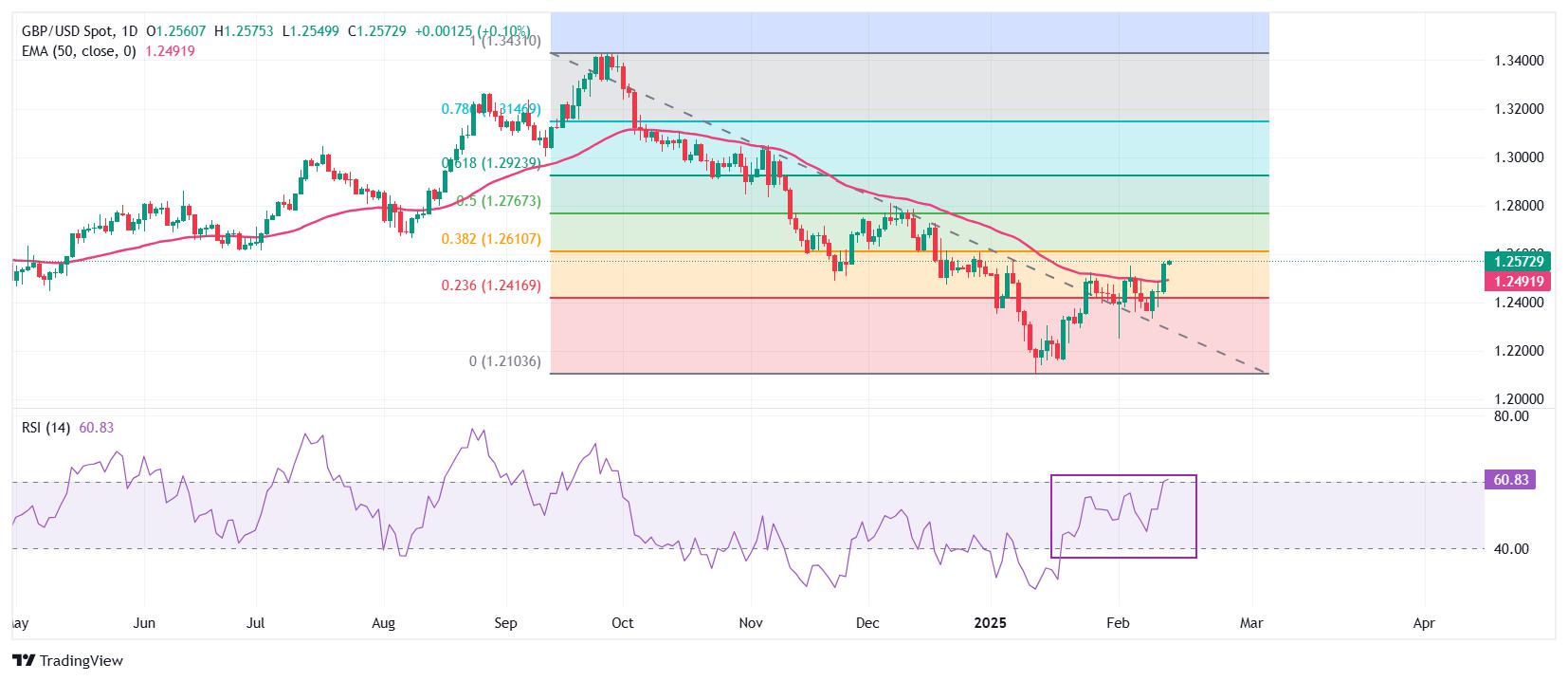Click the RSI value tag 60.83
The height and width of the screenshot is (681, 1568).
pos(1508,480)
